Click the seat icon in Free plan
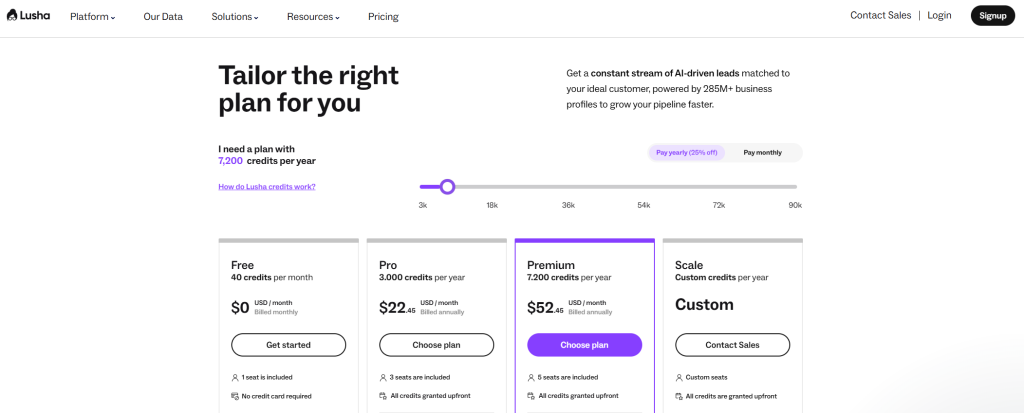The height and width of the screenshot is (413, 1024). tap(235, 377)
